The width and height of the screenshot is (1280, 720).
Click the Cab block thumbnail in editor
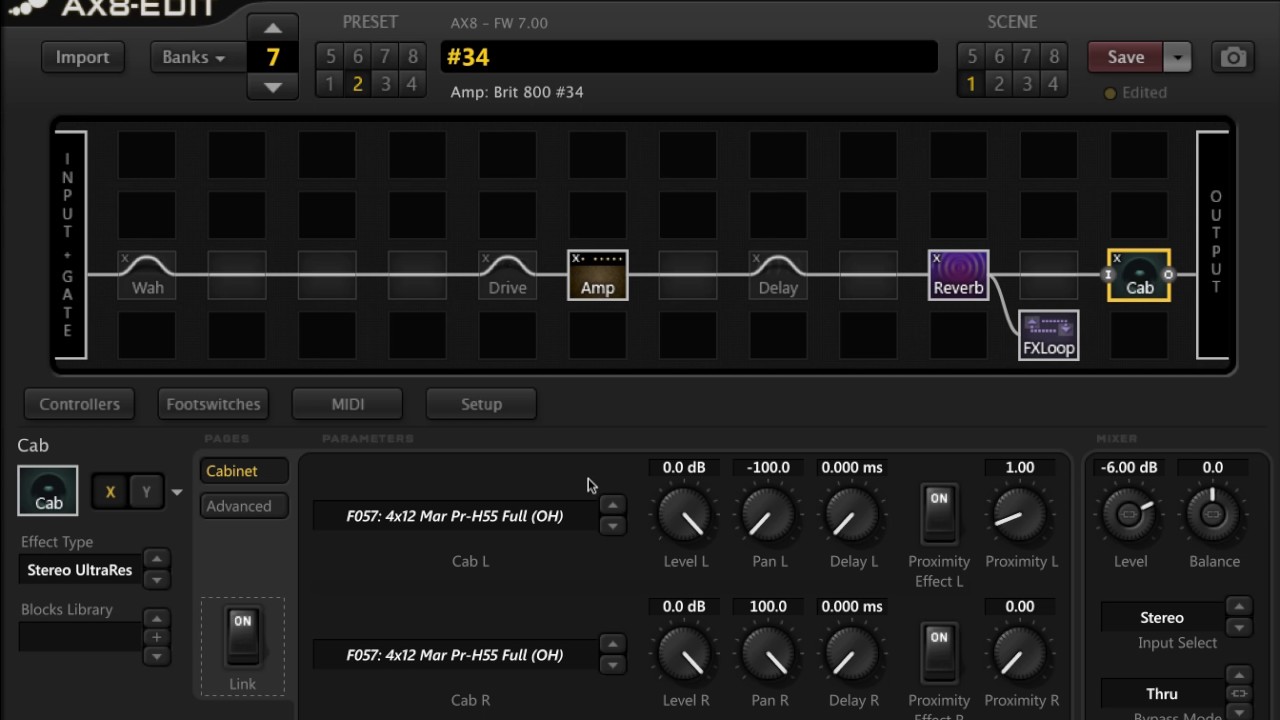[48, 490]
